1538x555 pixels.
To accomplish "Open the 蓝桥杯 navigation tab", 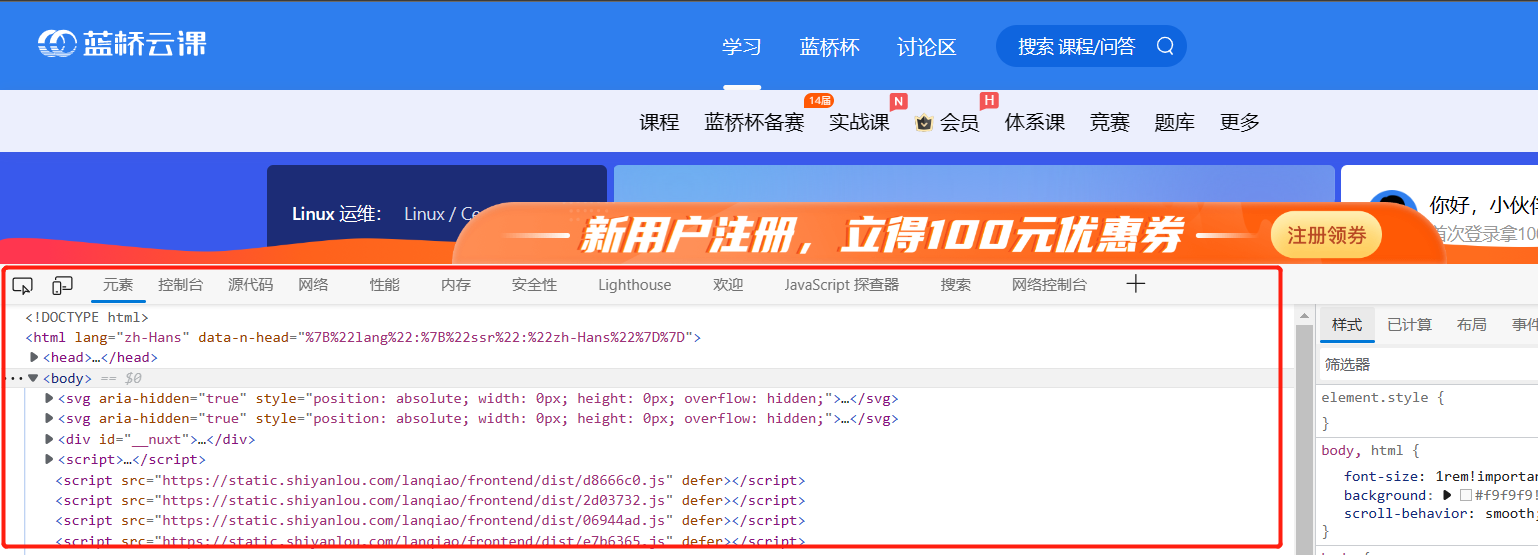I will tap(830, 46).
